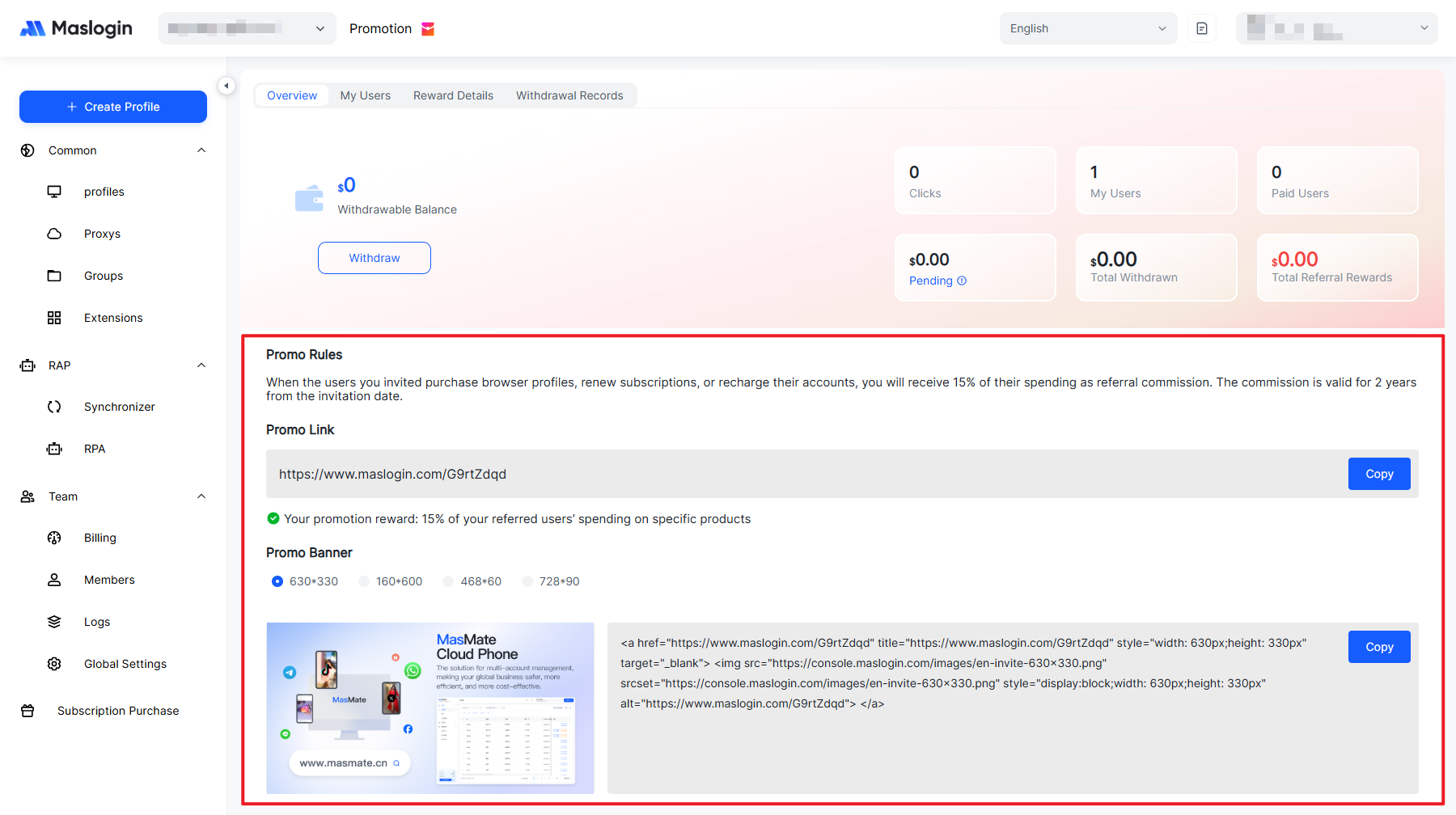Screen dimensions: 1456x815
Task: Select the 468*60 banner size
Action: 448,581
